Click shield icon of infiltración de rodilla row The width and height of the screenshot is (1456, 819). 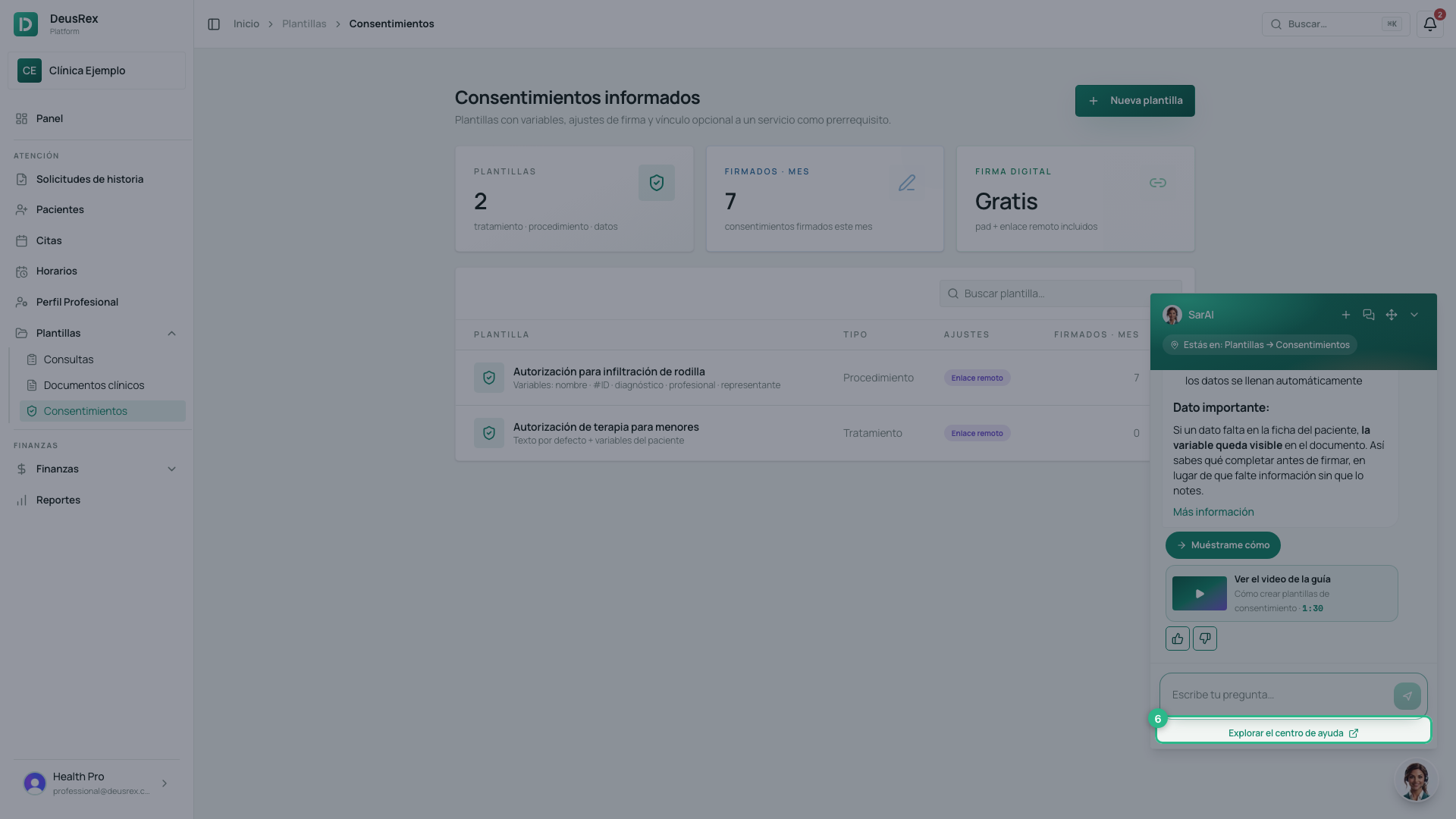click(x=489, y=378)
